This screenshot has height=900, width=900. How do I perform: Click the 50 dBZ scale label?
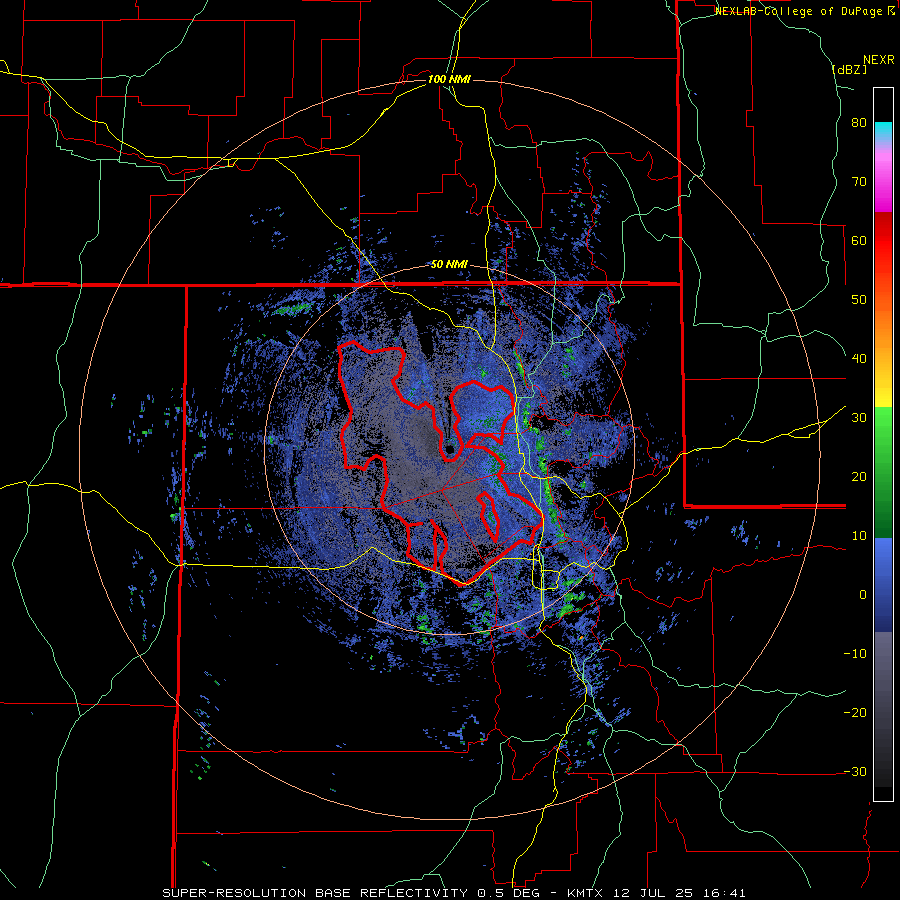click(x=859, y=300)
